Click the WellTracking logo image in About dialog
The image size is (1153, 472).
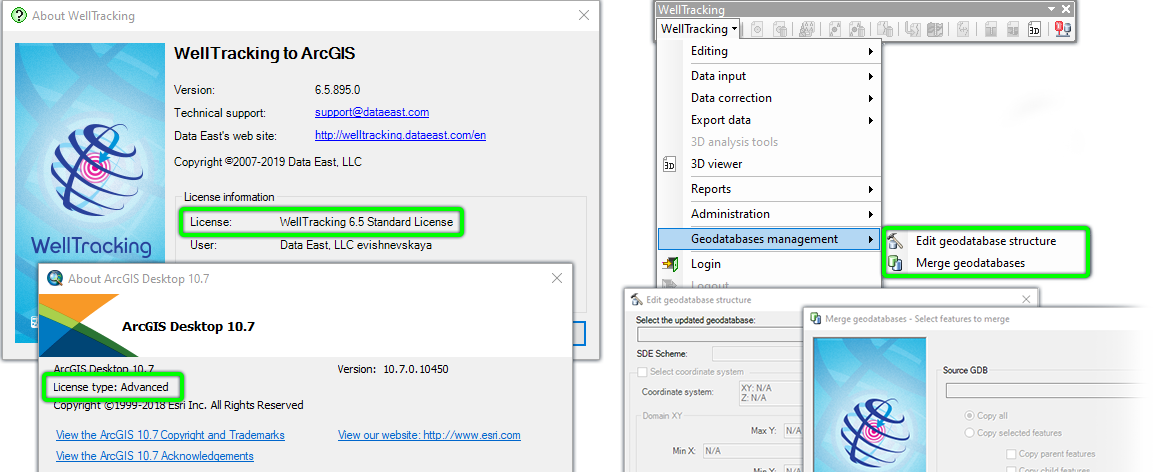[90, 193]
